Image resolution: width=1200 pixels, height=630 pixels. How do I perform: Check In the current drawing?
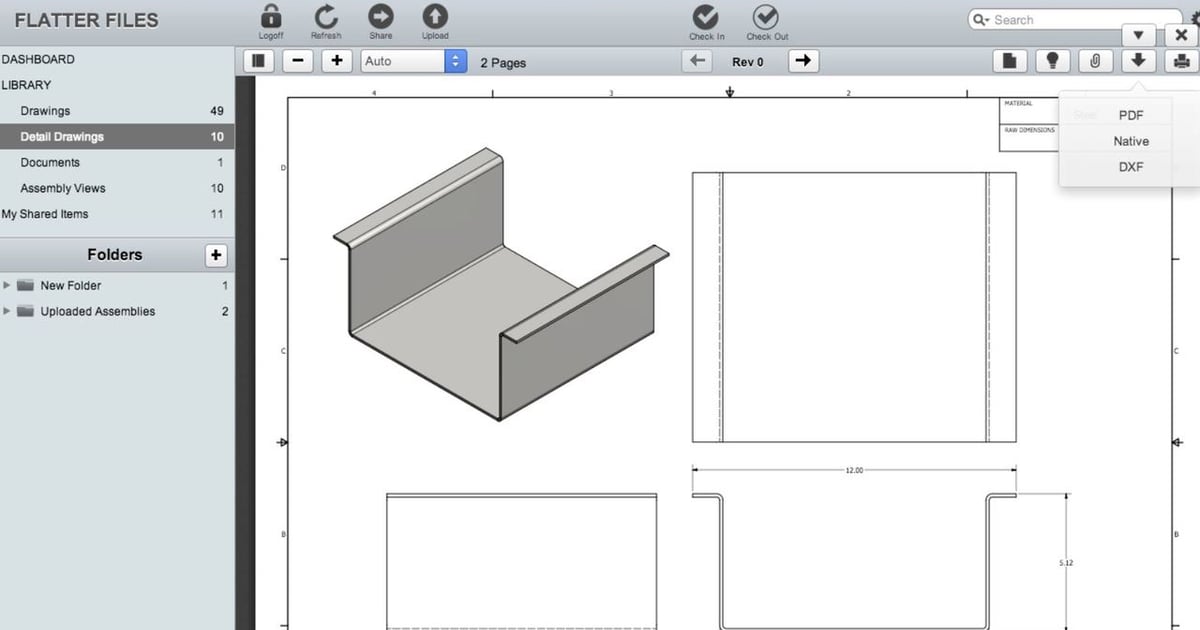tap(706, 17)
